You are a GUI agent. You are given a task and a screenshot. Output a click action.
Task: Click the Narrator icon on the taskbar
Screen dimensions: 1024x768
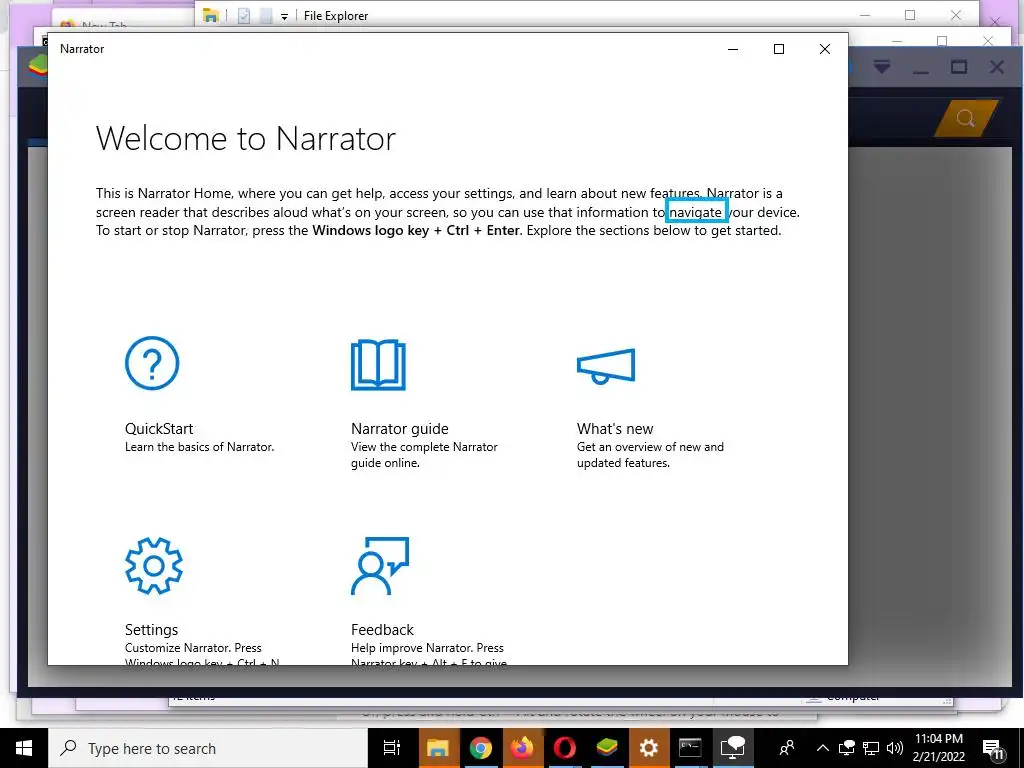[x=733, y=748]
